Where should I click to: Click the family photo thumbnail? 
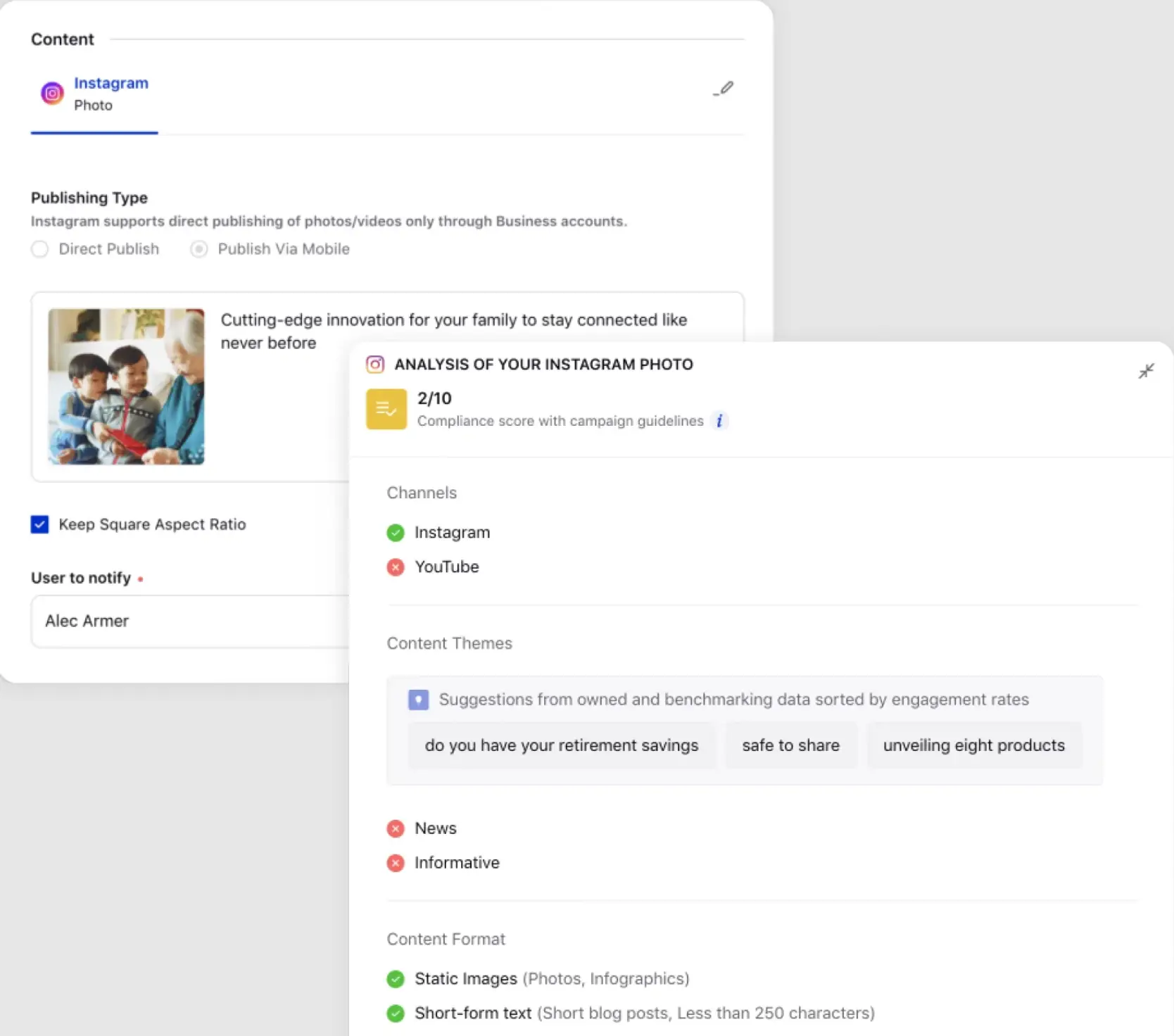pyautogui.click(x=125, y=387)
